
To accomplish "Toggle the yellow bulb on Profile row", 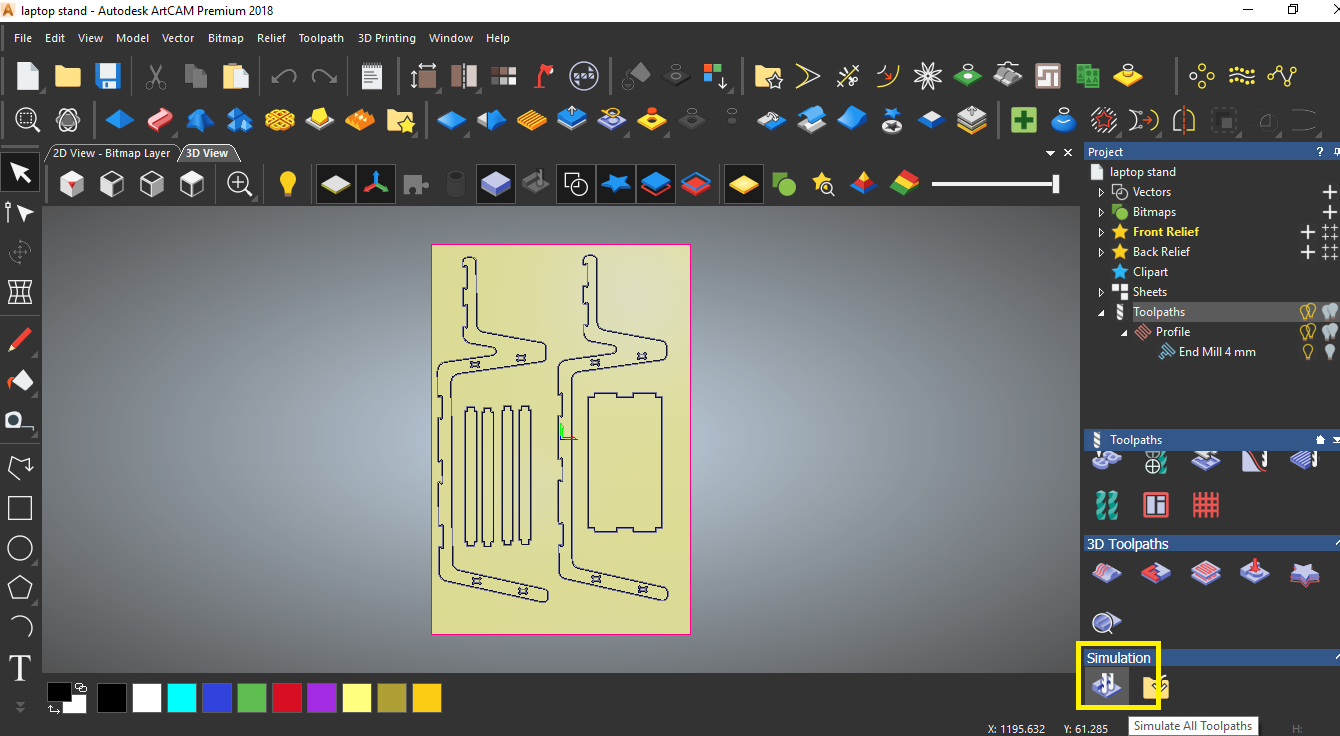I will coord(1306,332).
